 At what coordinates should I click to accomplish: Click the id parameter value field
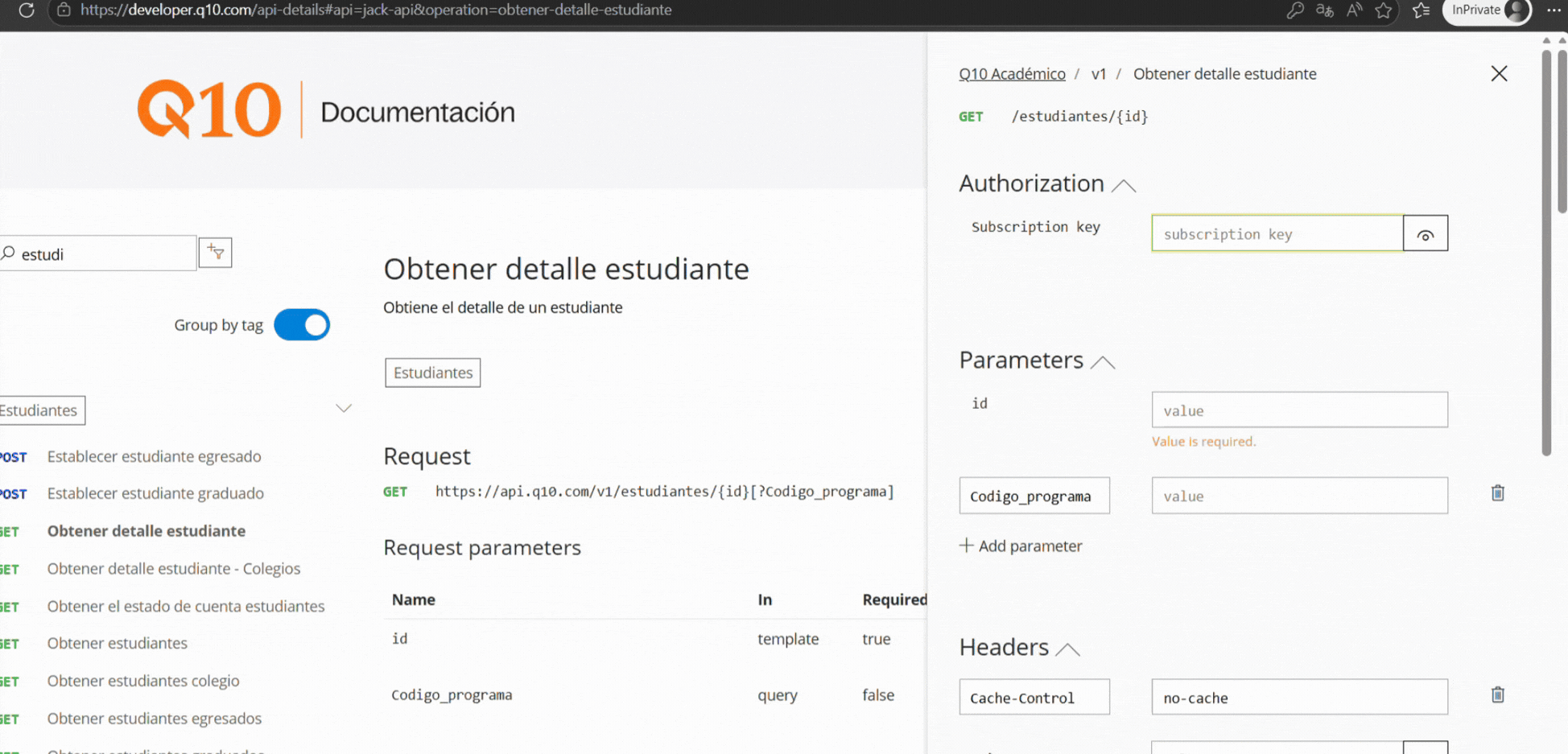1300,410
